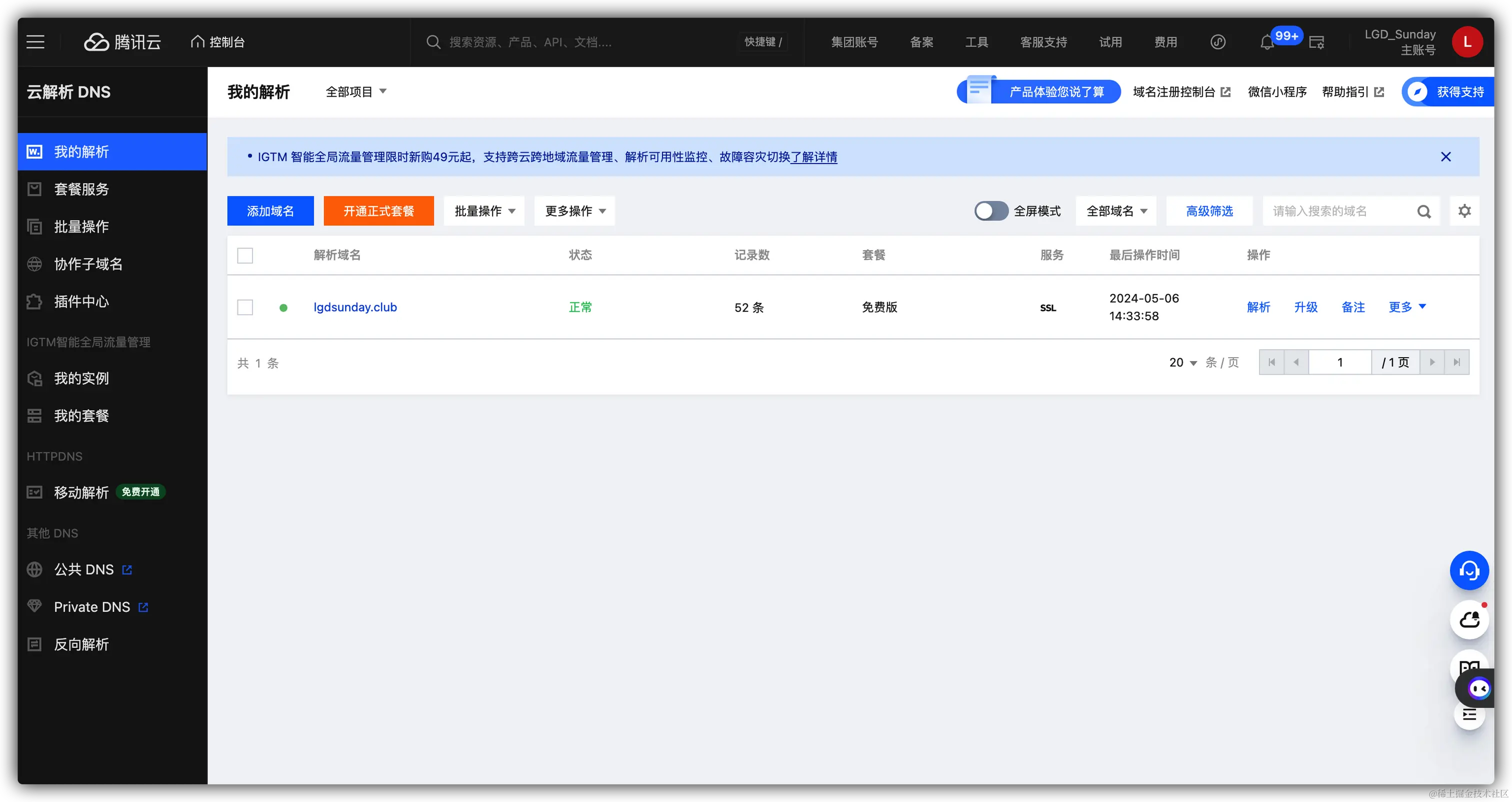This screenshot has width=1512, height=802.
Task: Open the lgdsunday.club domain link
Action: (x=355, y=307)
